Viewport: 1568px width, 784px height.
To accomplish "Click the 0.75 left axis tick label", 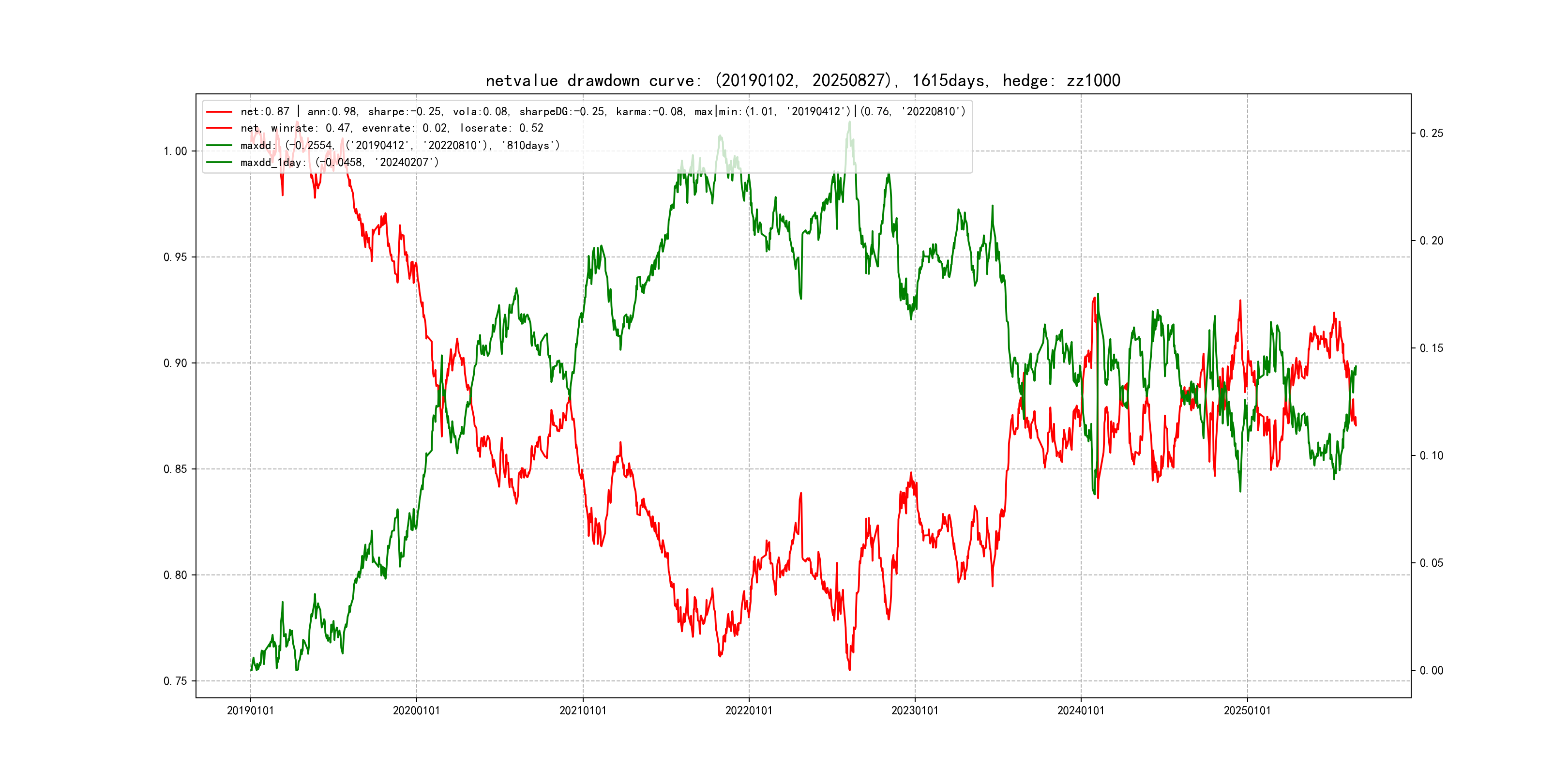I will point(175,680).
